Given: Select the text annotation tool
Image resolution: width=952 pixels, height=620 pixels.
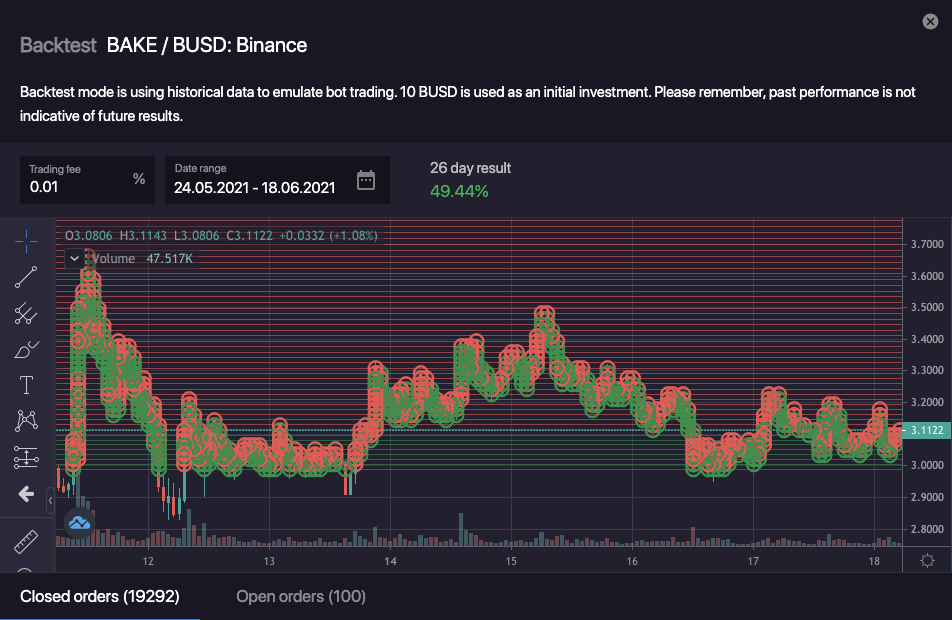Looking at the screenshot, I should [x=26, y=385].
